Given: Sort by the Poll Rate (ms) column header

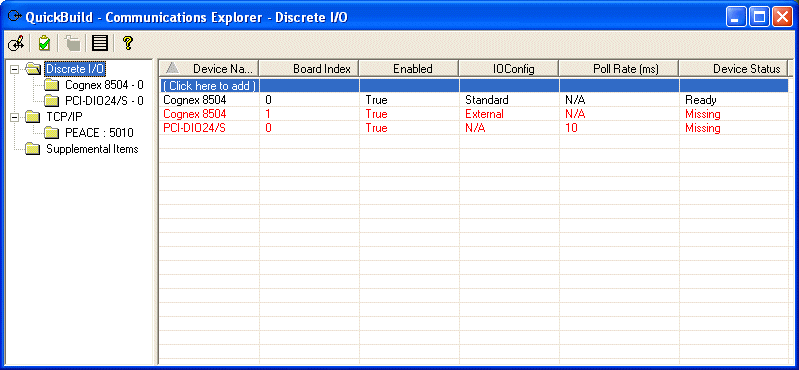Looking at the screenshot, I should pos(619,69).
